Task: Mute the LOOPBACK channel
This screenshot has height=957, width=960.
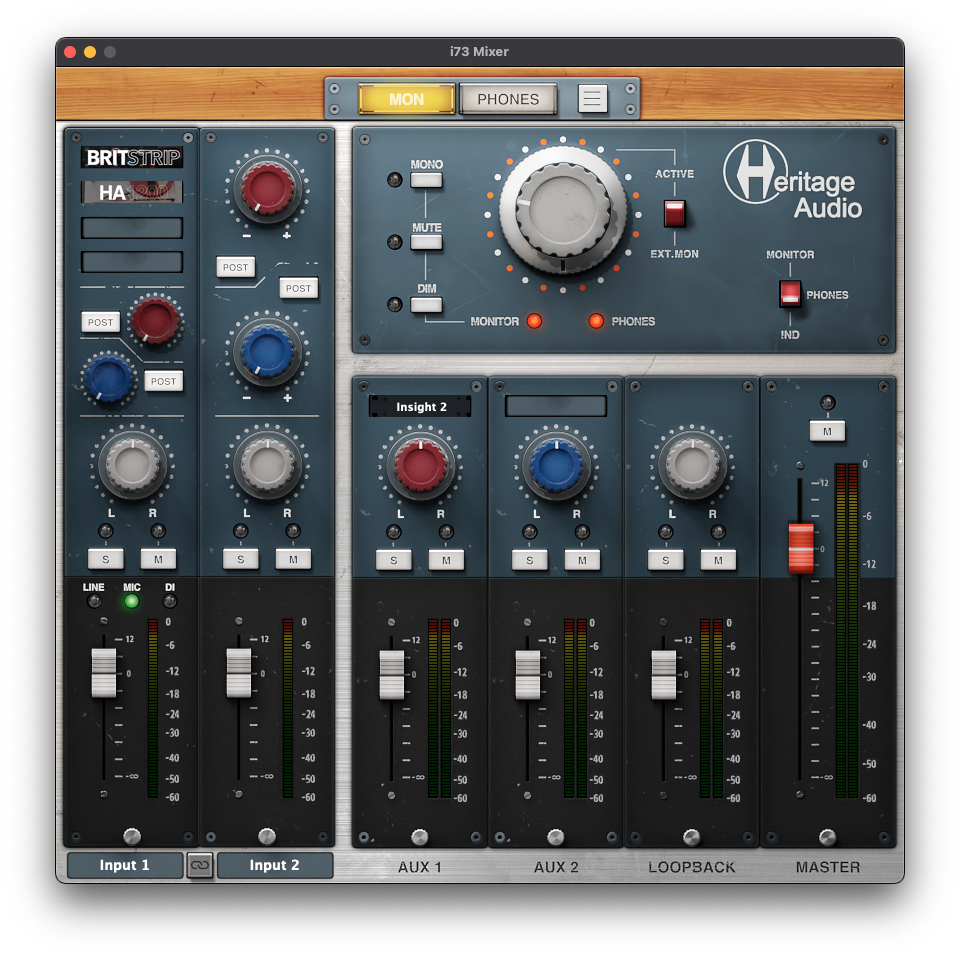Action: pos(718,560)
